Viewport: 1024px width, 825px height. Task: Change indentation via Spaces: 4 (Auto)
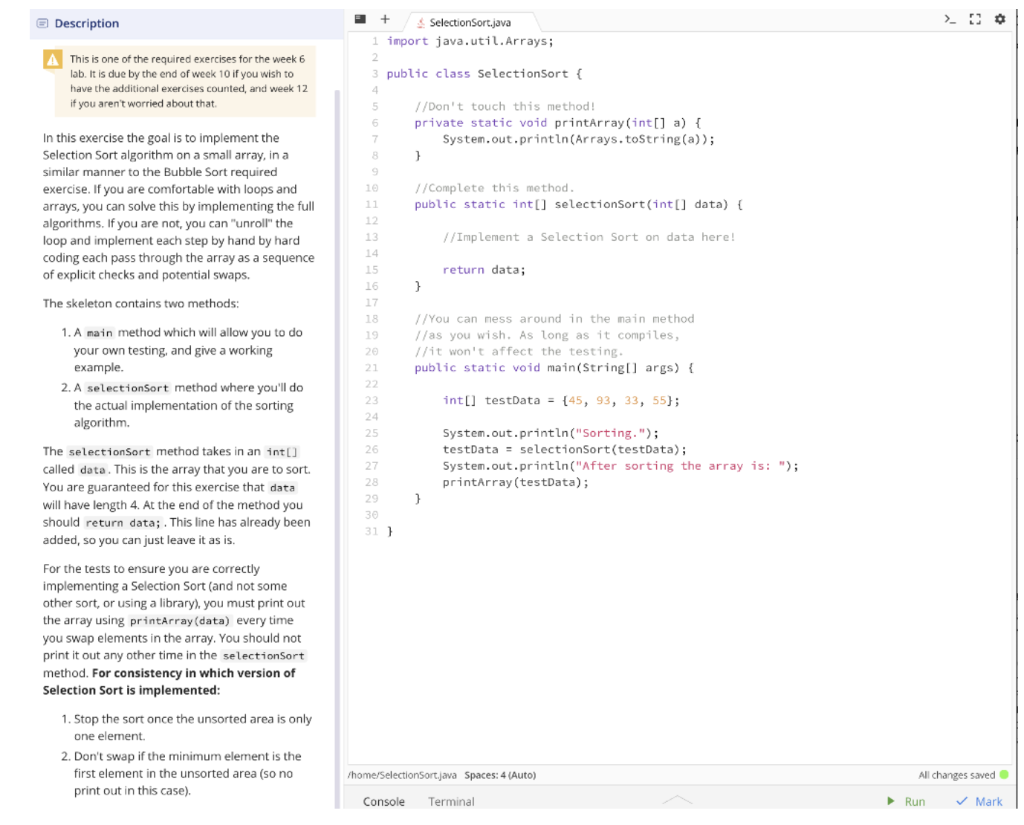pos(500,775)
